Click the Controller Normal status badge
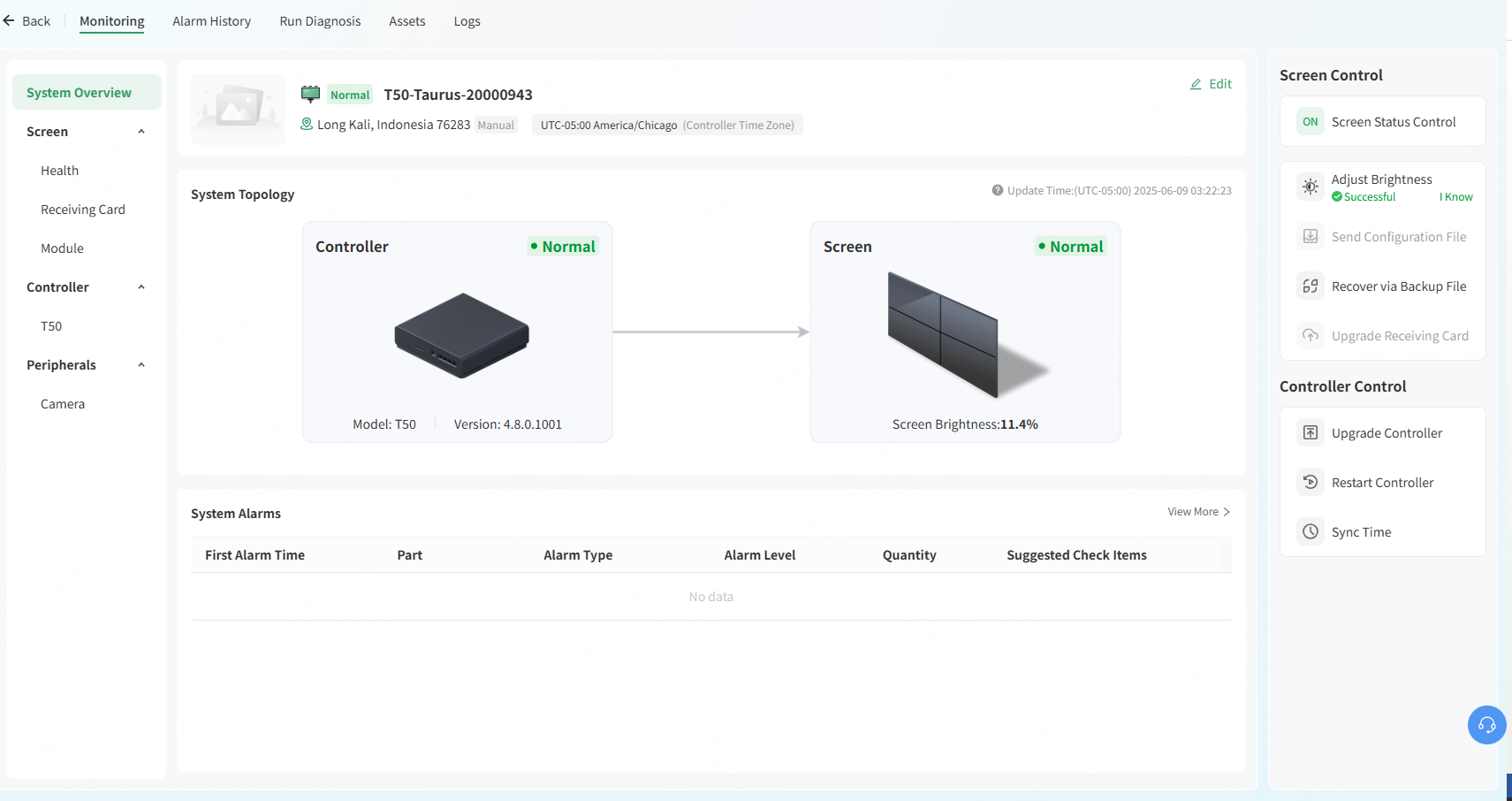Screen dimensions: 1512x801 (563, 247)
